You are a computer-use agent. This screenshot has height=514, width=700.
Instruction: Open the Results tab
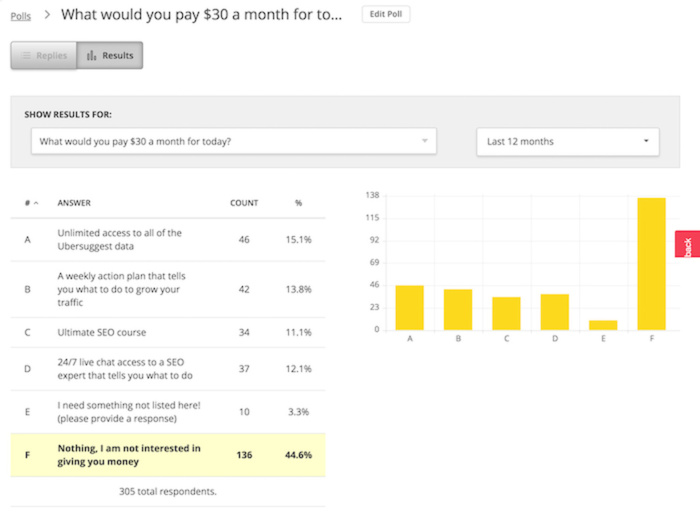(x=110, y=56)
